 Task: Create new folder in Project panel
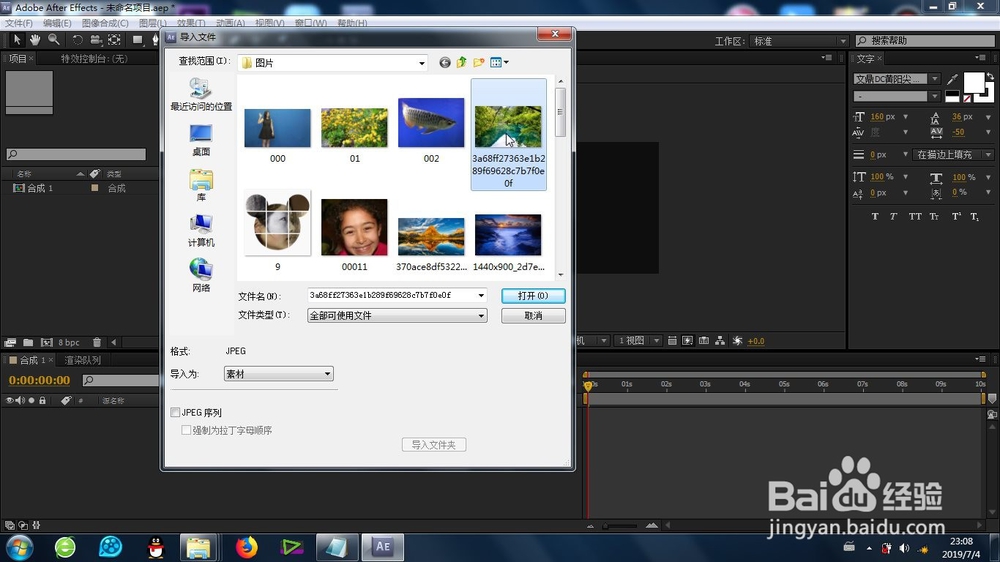28,343
